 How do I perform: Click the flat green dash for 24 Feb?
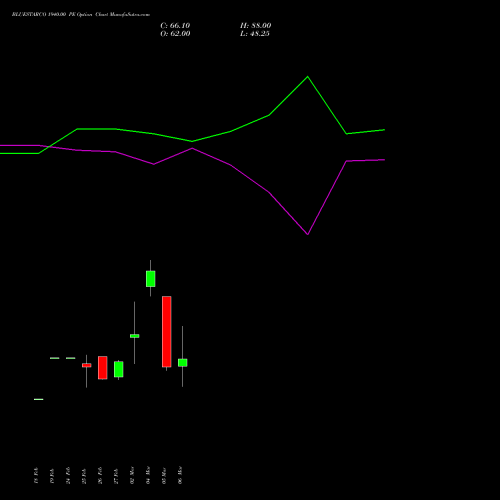(71, 358)
